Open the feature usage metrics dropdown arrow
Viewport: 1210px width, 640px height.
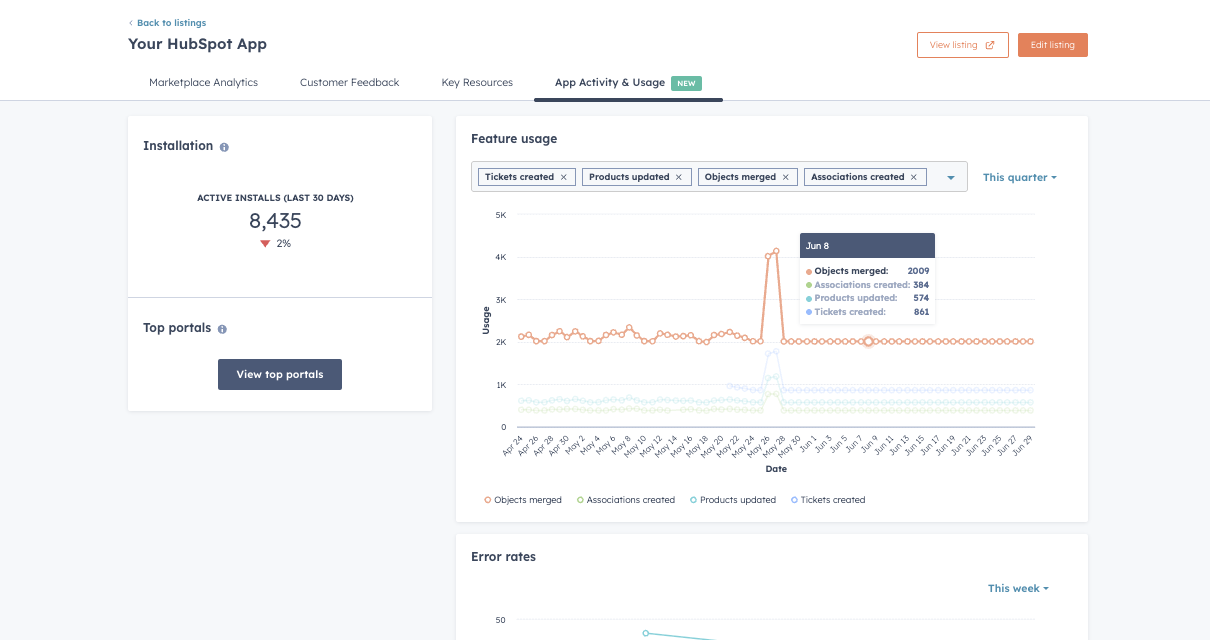click(x=950, y=178)
